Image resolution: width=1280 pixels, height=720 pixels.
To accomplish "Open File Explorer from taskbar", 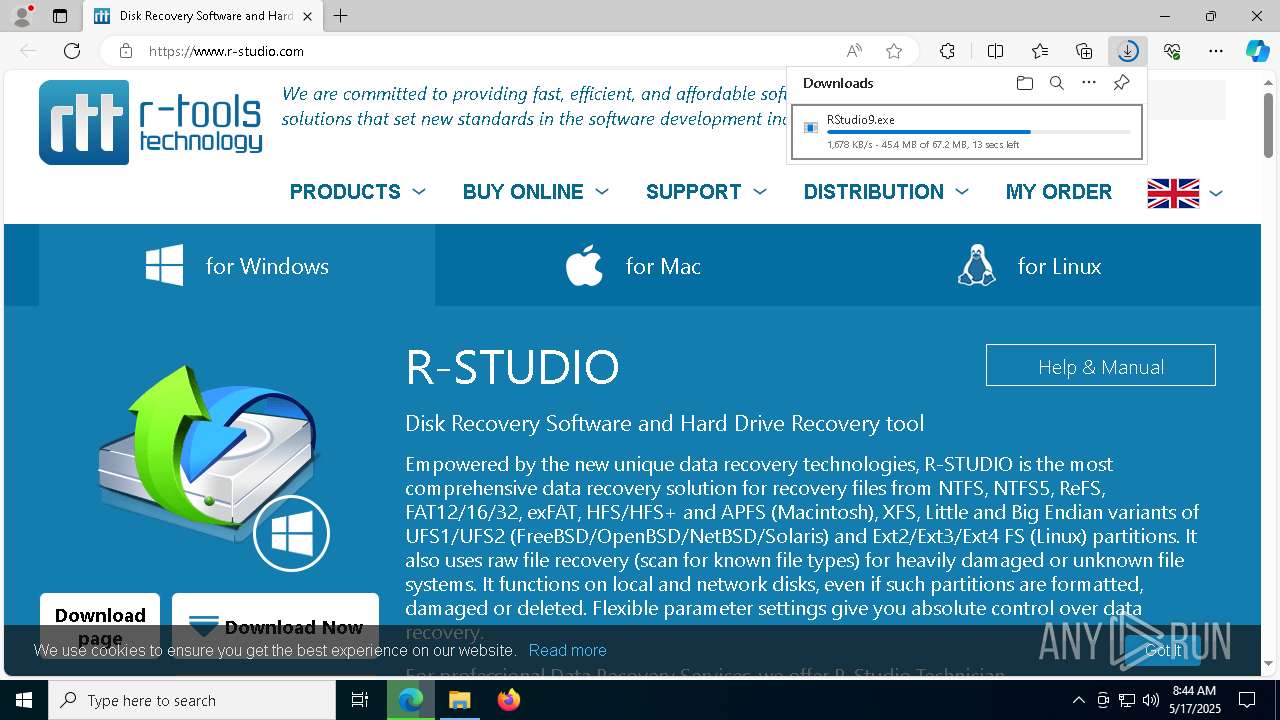I will click(459, 700).
